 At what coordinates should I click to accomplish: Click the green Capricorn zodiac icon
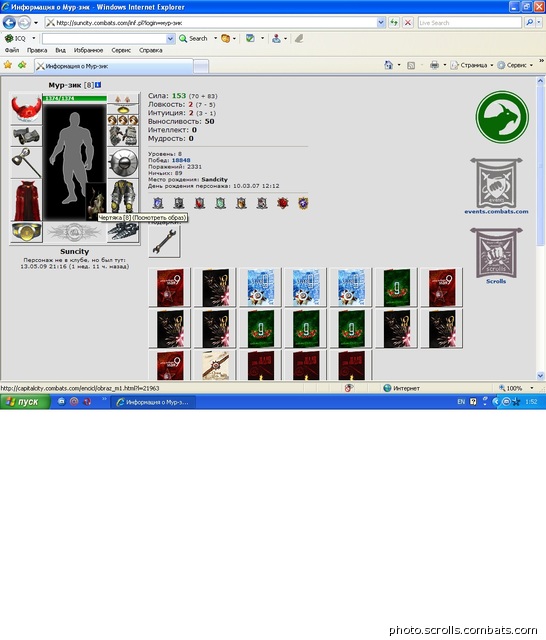point(502,117)
